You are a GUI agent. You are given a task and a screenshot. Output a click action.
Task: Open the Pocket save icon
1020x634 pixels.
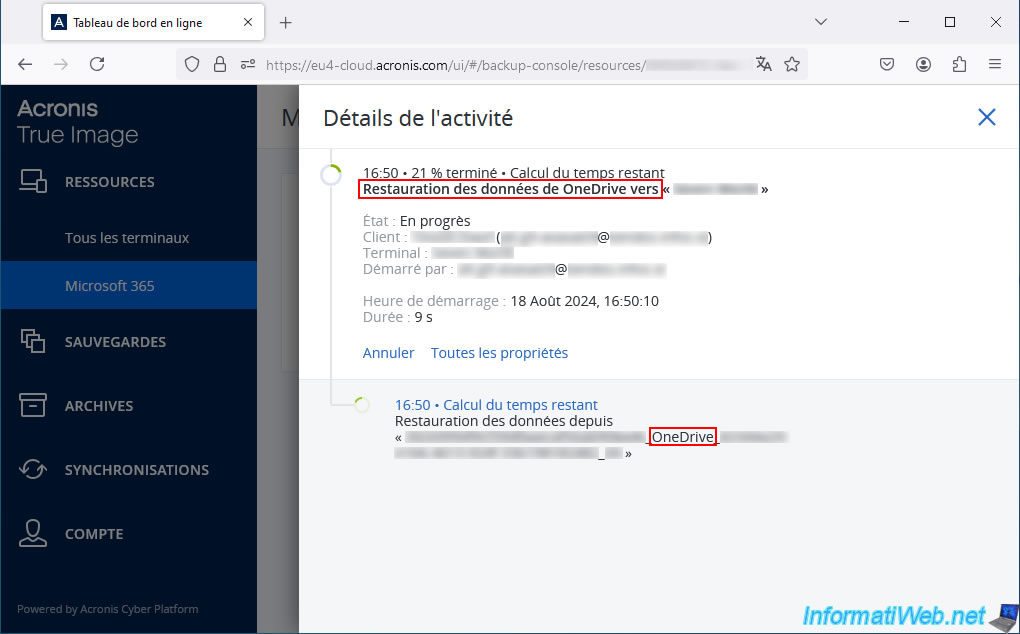[887, 64]
